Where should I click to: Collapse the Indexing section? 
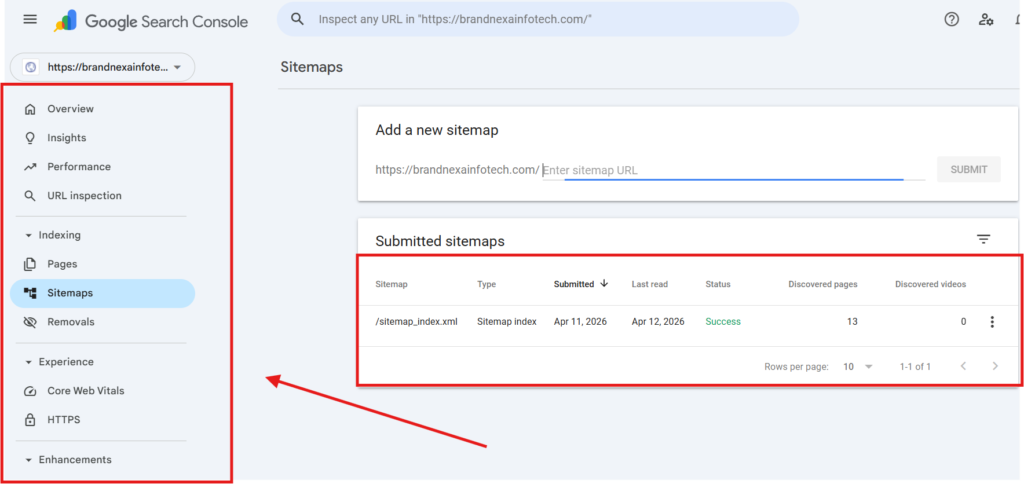coord(29,236)
